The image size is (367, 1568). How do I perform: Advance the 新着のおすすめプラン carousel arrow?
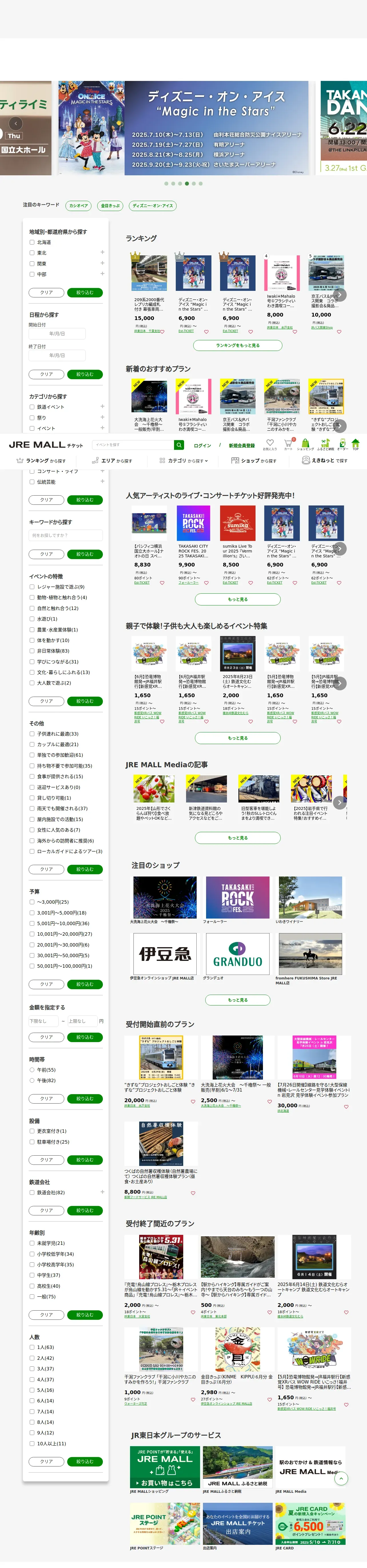tap(340, 426)
